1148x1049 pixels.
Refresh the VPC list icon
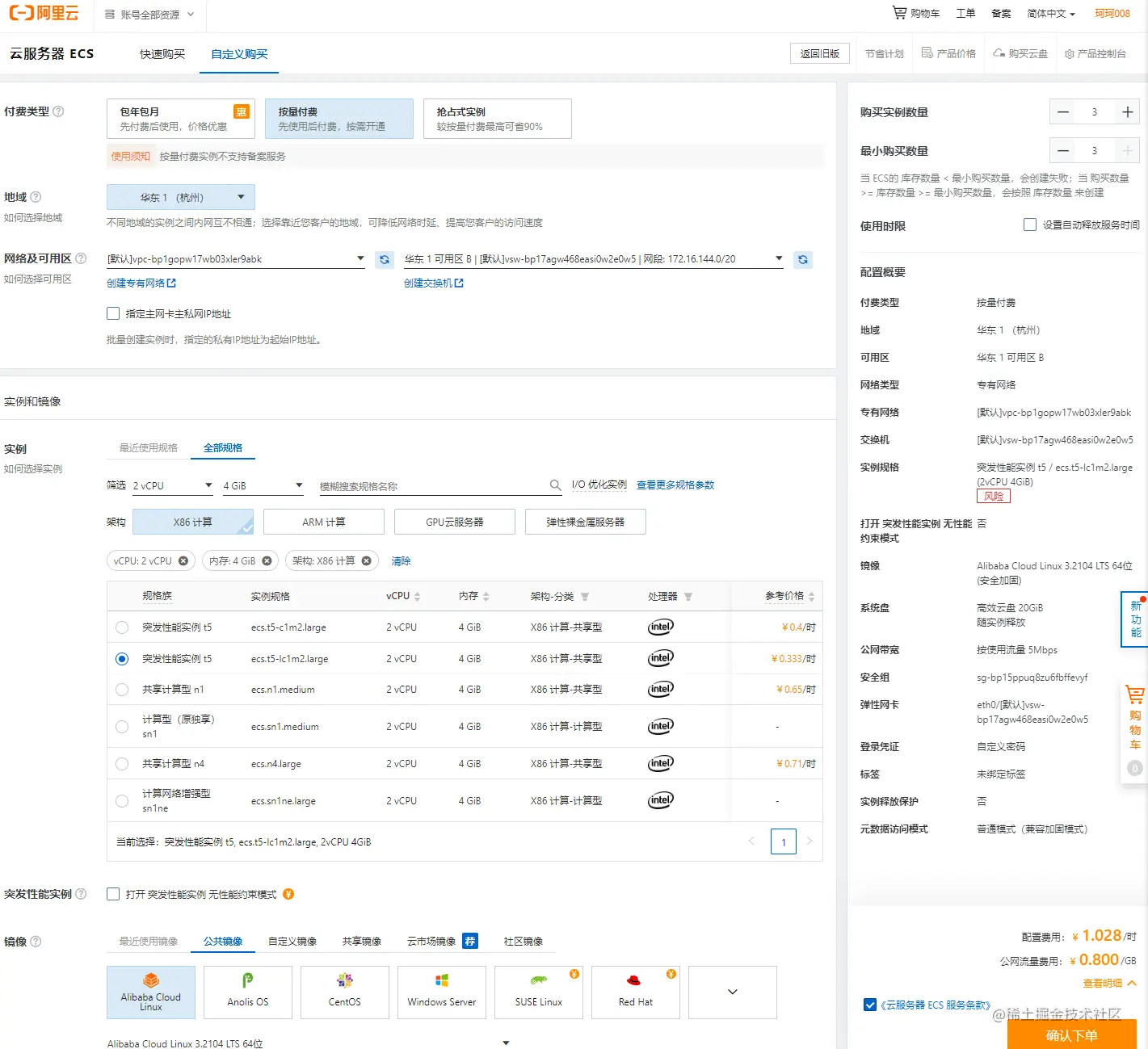point(385,259)
